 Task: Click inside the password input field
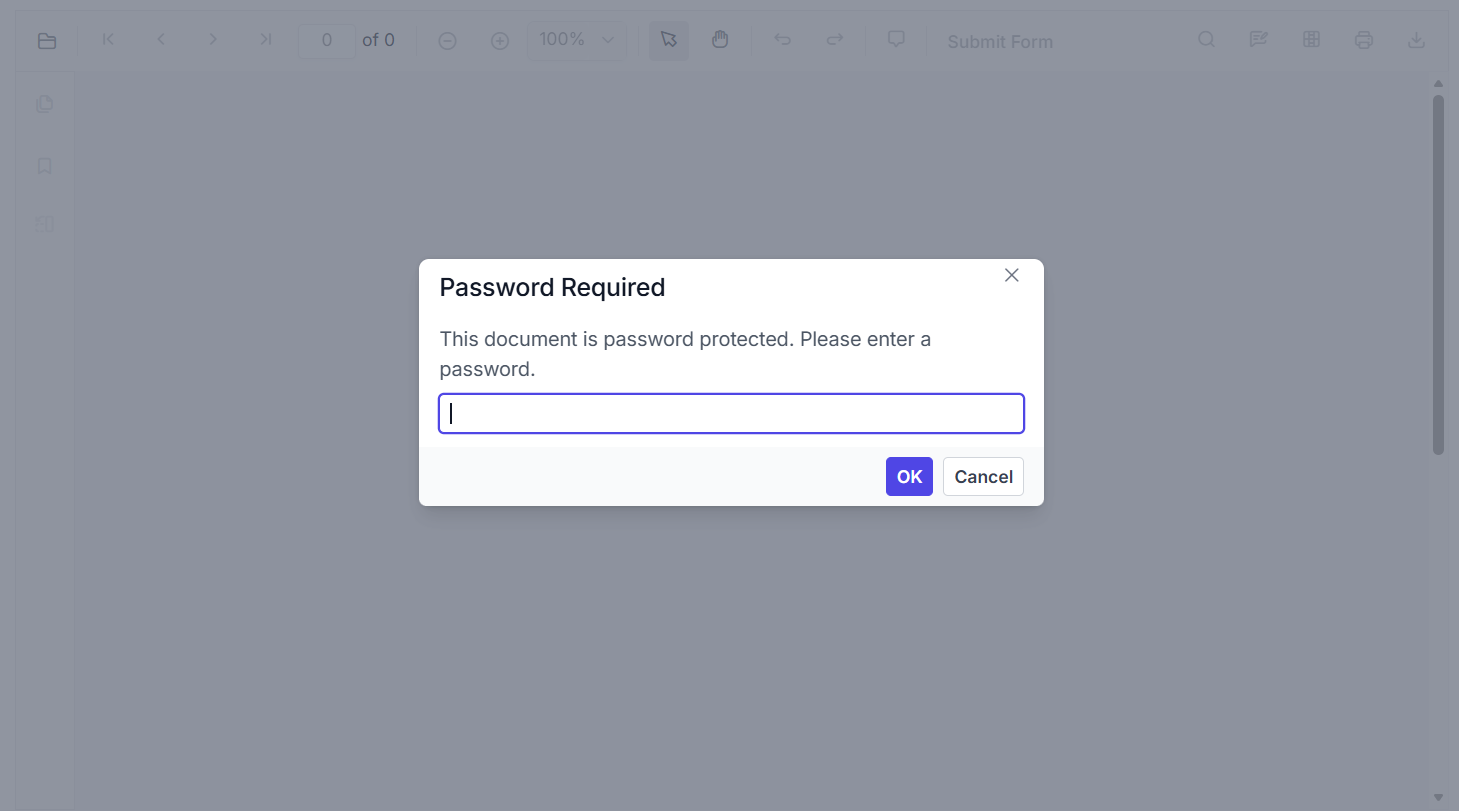731,413
